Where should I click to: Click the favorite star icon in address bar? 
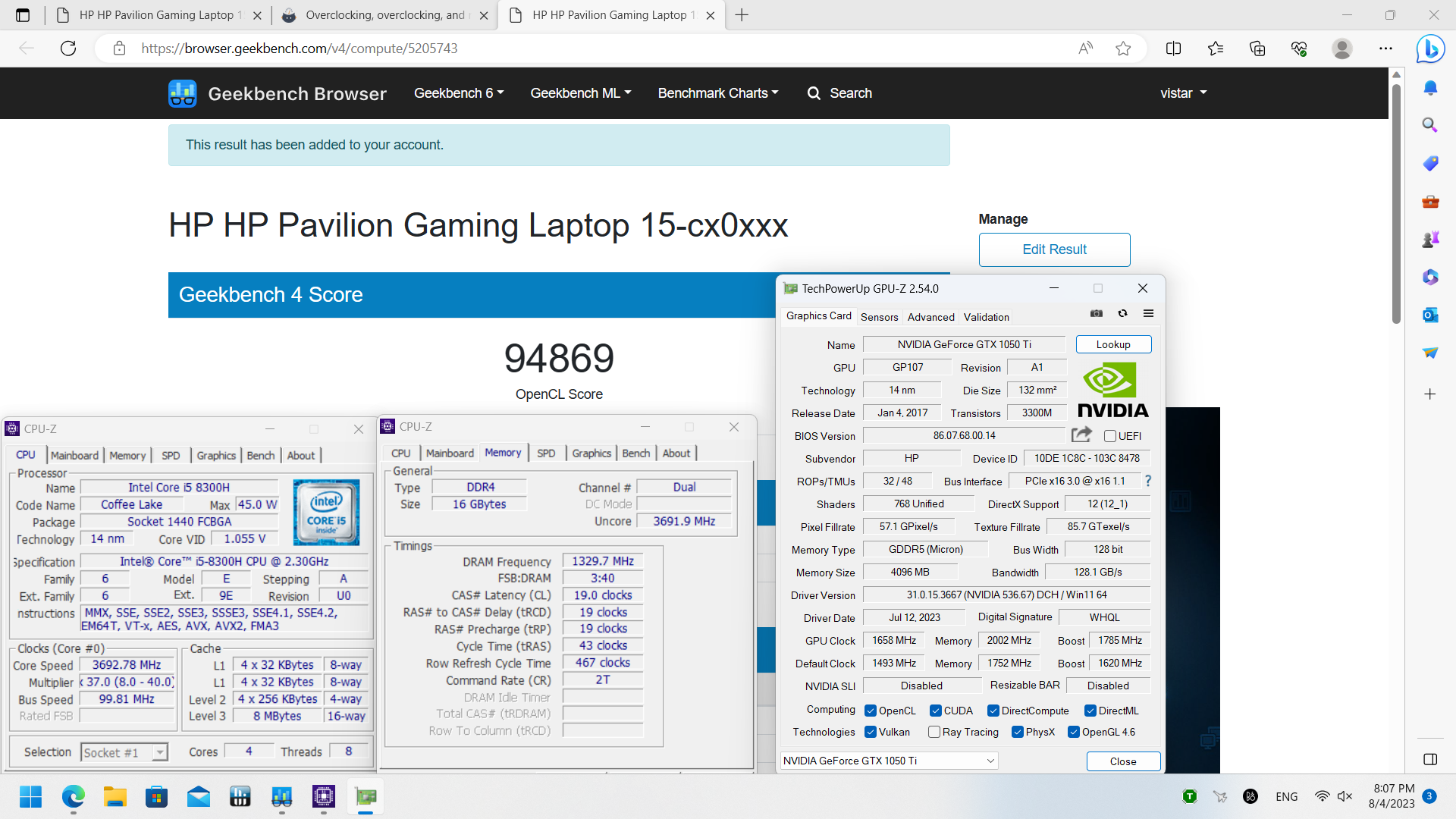[1123, 49]
